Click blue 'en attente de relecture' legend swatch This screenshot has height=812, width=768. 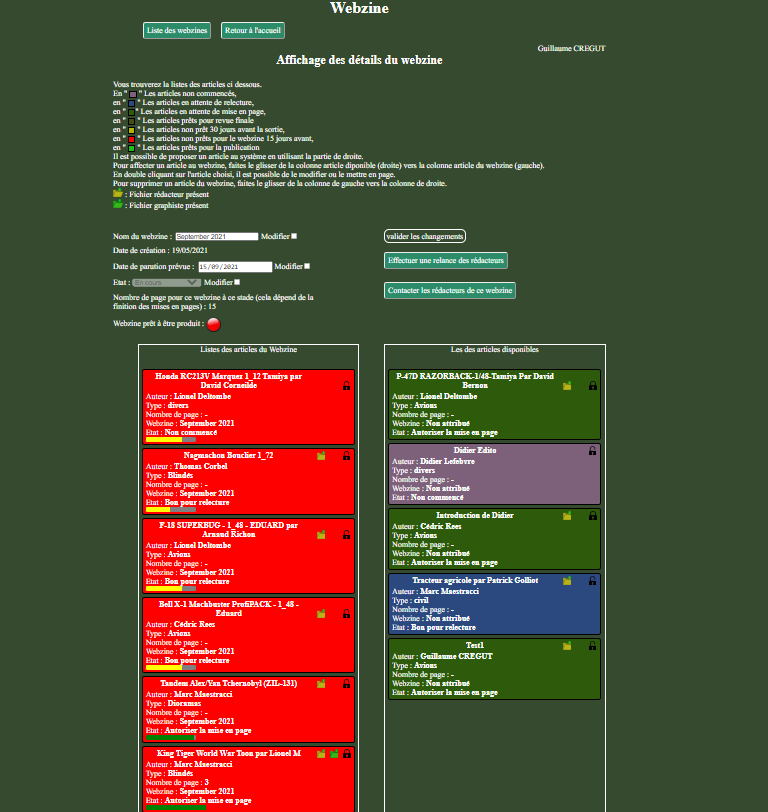pos(132,103)
